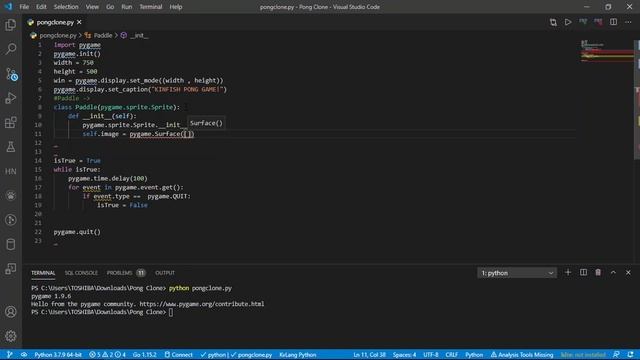Change the Python language mode
Viewport: 640px width, 360px height.
(x=474, y=355)
